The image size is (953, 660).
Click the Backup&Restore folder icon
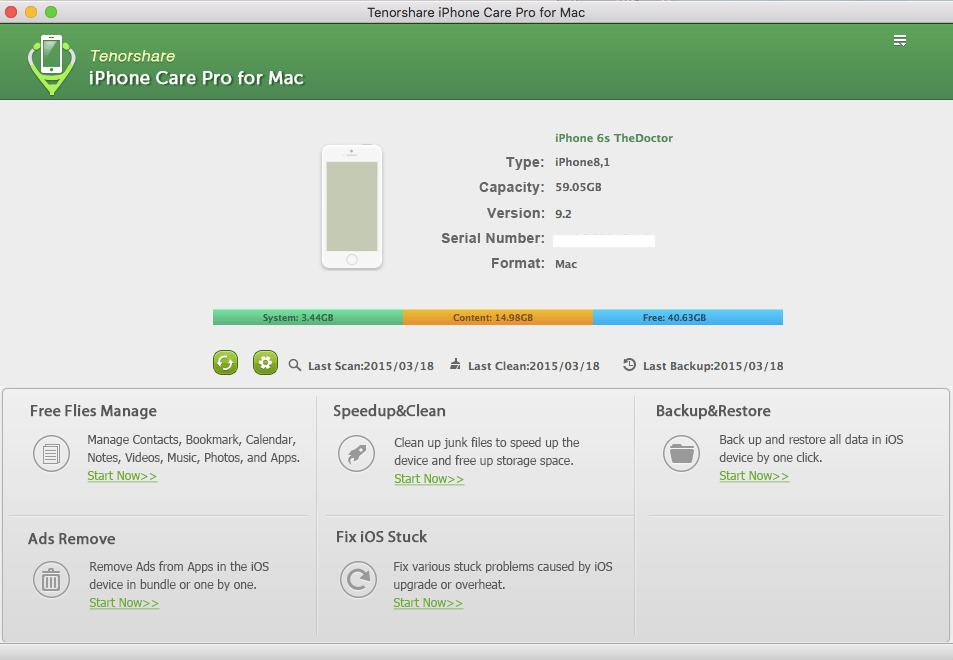pos(681,453)
